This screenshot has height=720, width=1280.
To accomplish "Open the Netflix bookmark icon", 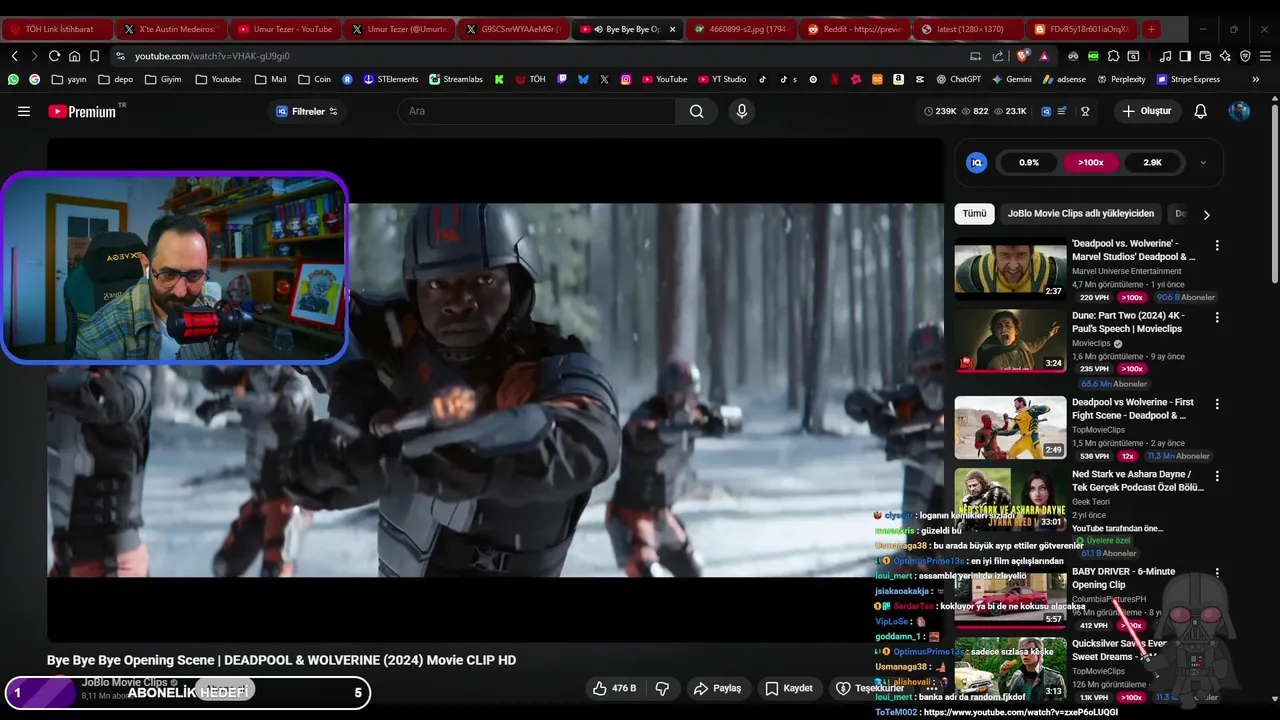I will pos(835,79).
